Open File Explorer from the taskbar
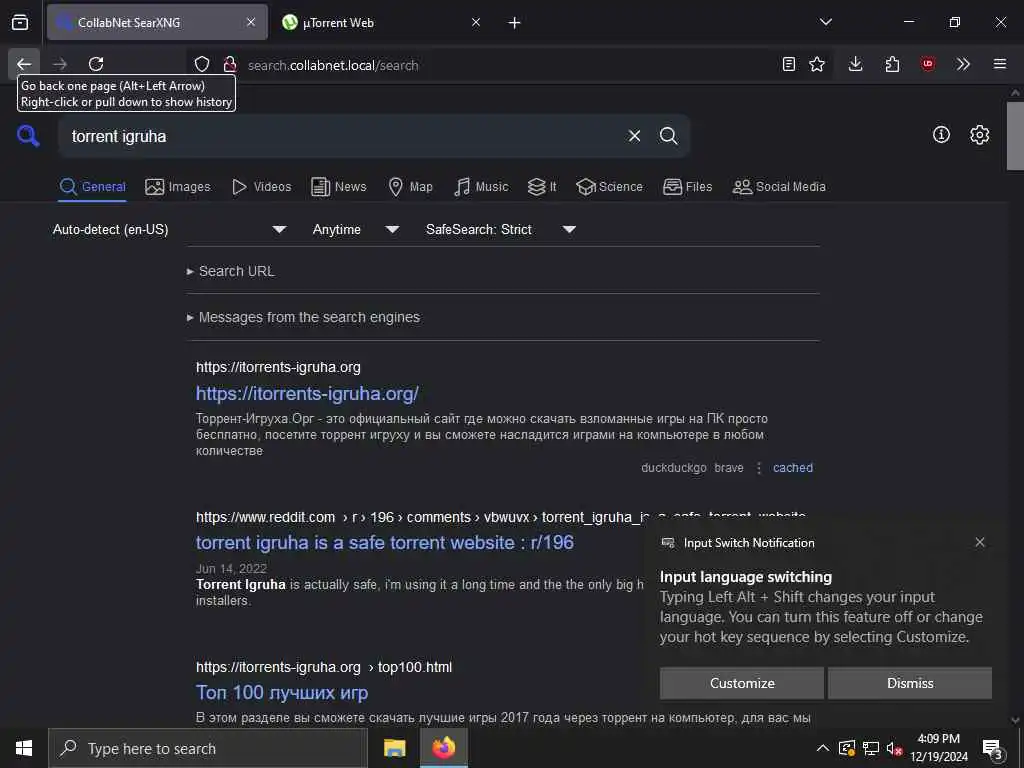The width and height of the screenshot is (1024, 768). tap(394, 748)
